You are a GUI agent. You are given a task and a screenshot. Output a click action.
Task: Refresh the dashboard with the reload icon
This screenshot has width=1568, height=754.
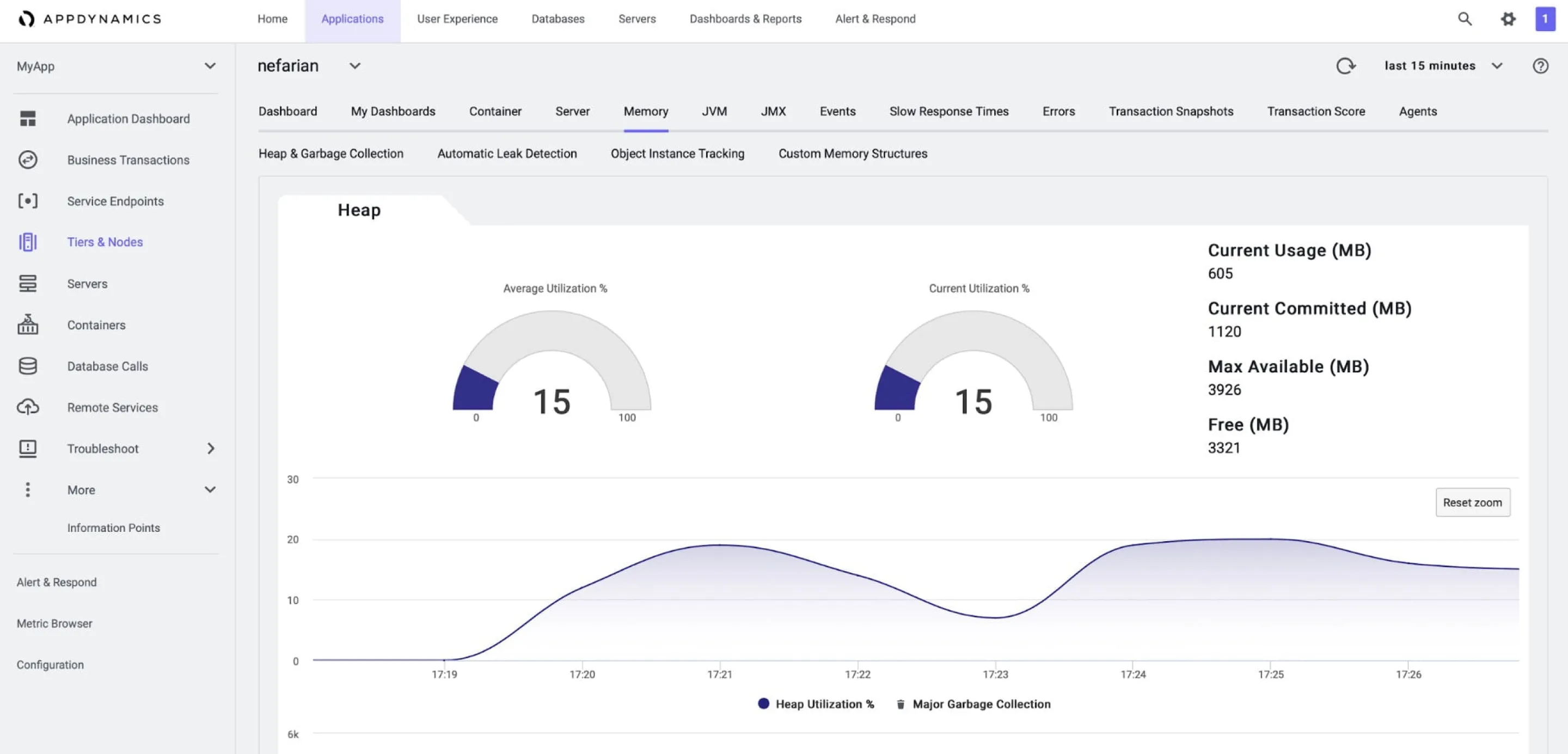click(x=1346, y=66)
